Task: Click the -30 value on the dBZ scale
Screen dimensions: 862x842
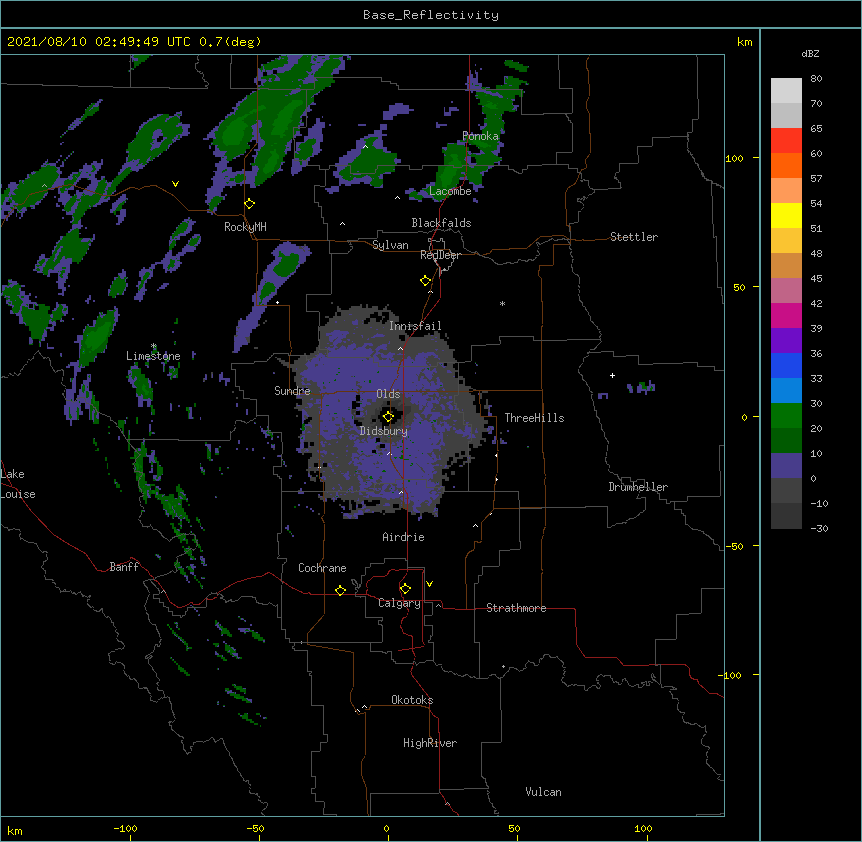Action: pos(819,528)
